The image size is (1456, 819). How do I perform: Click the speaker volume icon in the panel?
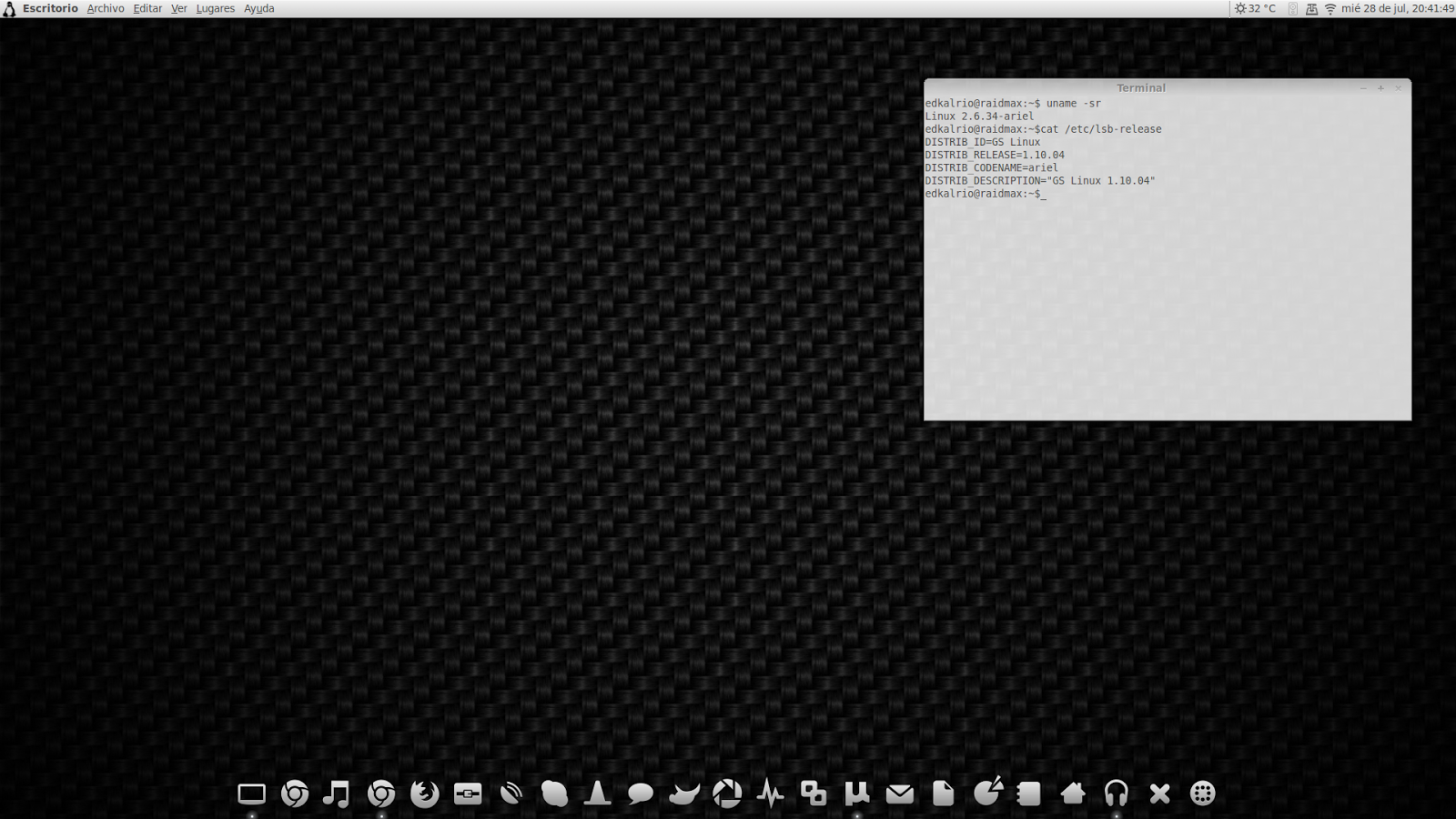[x=1292, y=8]
